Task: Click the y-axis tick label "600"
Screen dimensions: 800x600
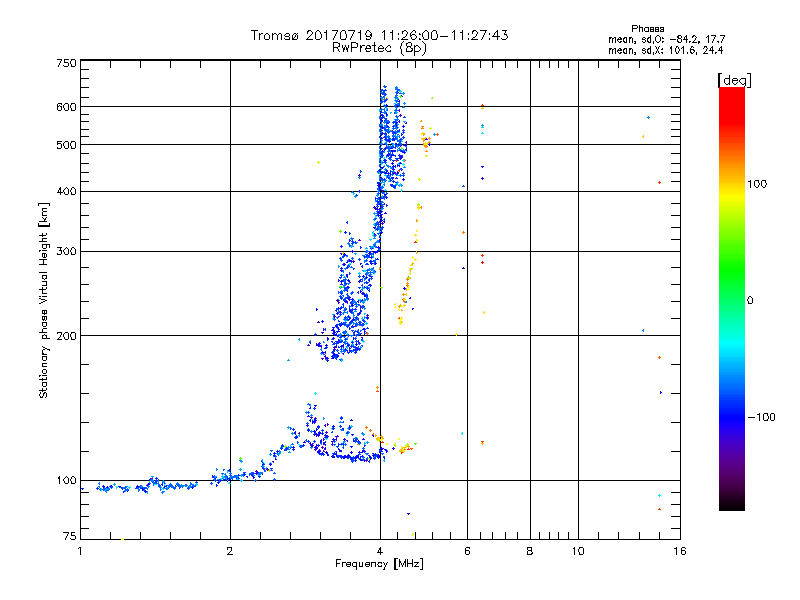Action: click(67, 107)
